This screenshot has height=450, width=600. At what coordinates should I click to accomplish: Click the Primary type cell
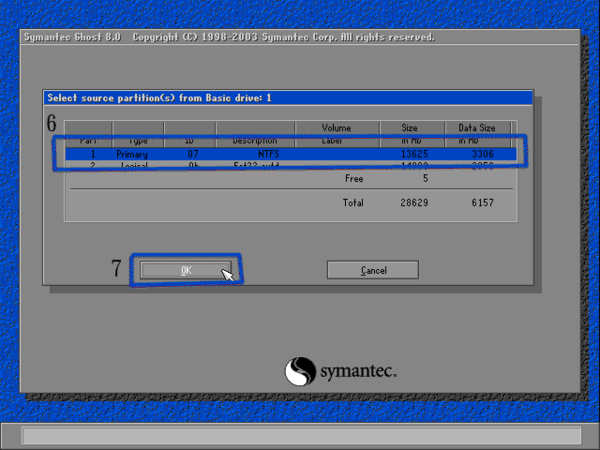click(x=132, y=154)
